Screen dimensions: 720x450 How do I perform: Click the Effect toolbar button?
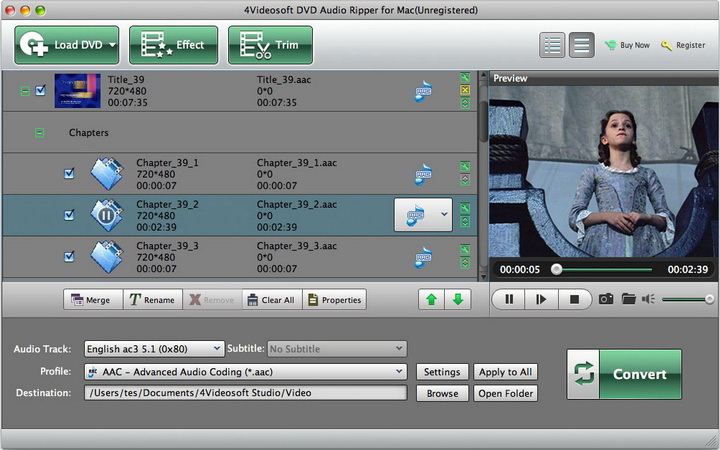tap(173, 45)
